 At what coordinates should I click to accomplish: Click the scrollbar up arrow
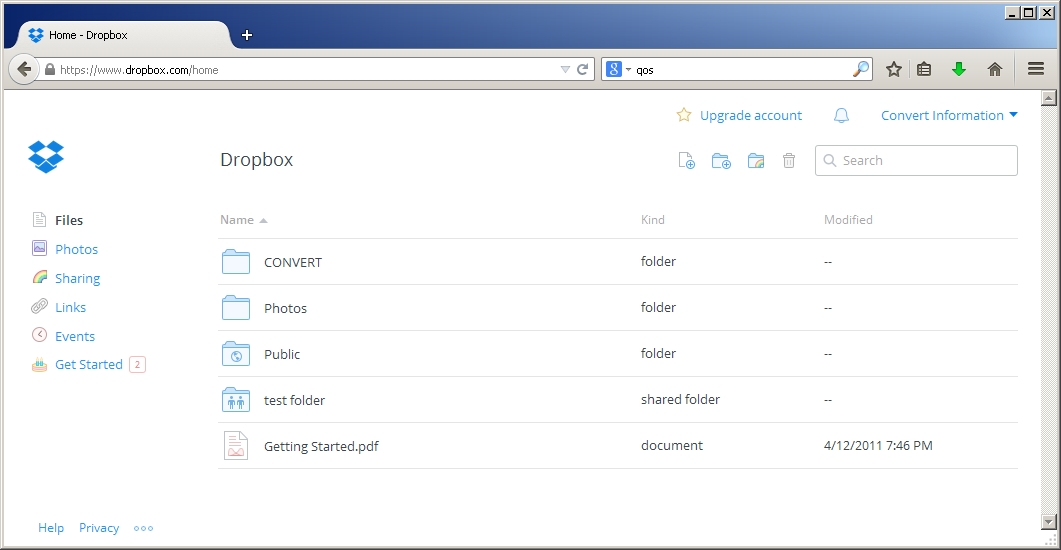pyautogui.click(x=1049, y=98)
